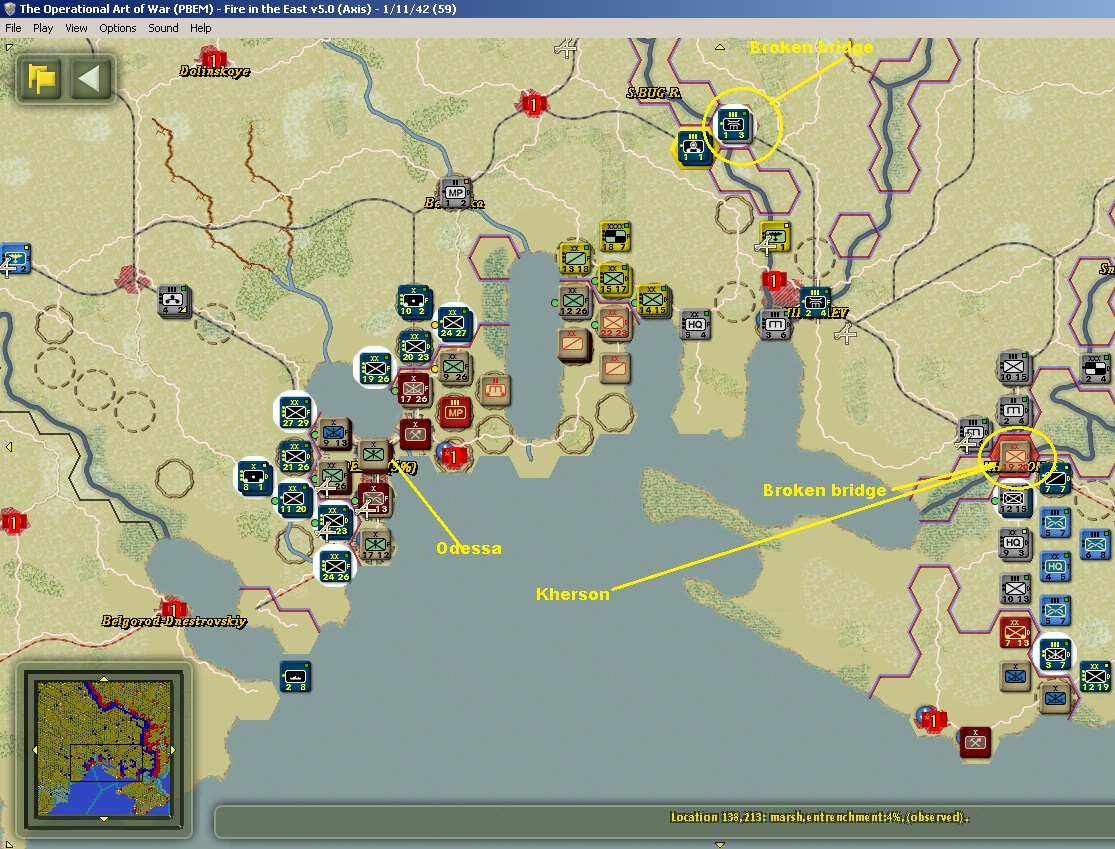Select the blue infantry division 12 19
This screenshot has height=849, width=1115.
pos(1095,676)
